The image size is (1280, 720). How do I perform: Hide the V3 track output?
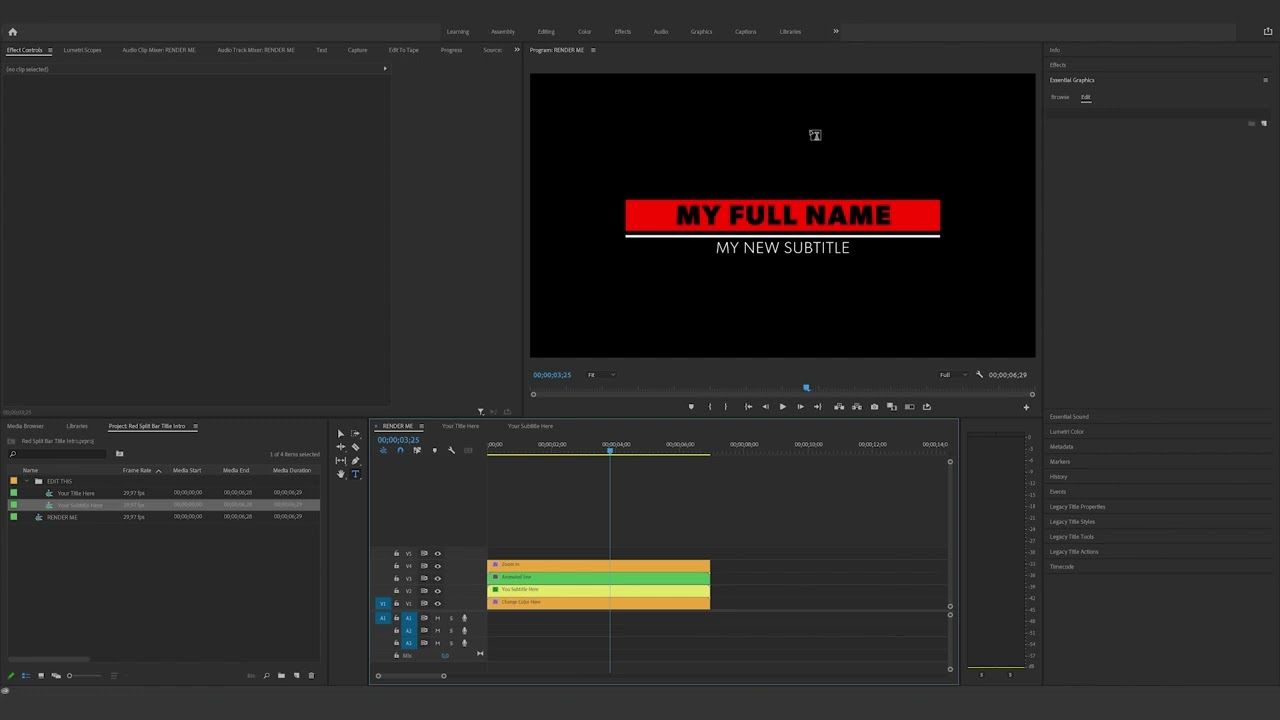click(x=437, y=578)
